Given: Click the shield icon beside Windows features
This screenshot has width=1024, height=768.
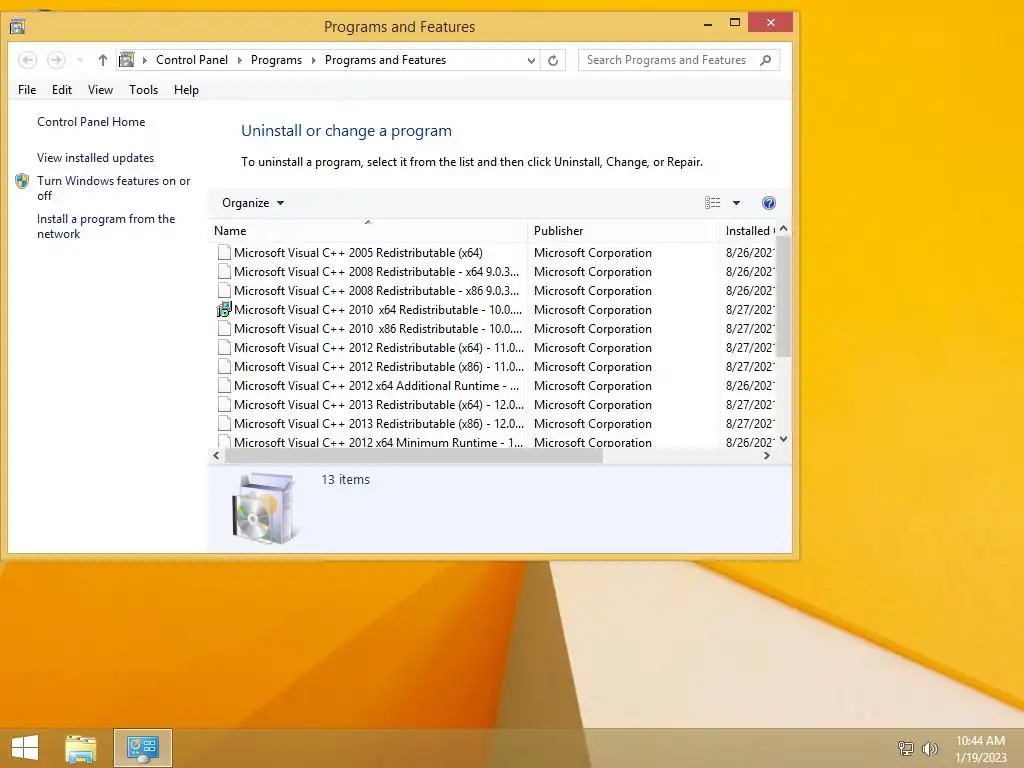Looking at the screenshot, I should coord(22,181).
